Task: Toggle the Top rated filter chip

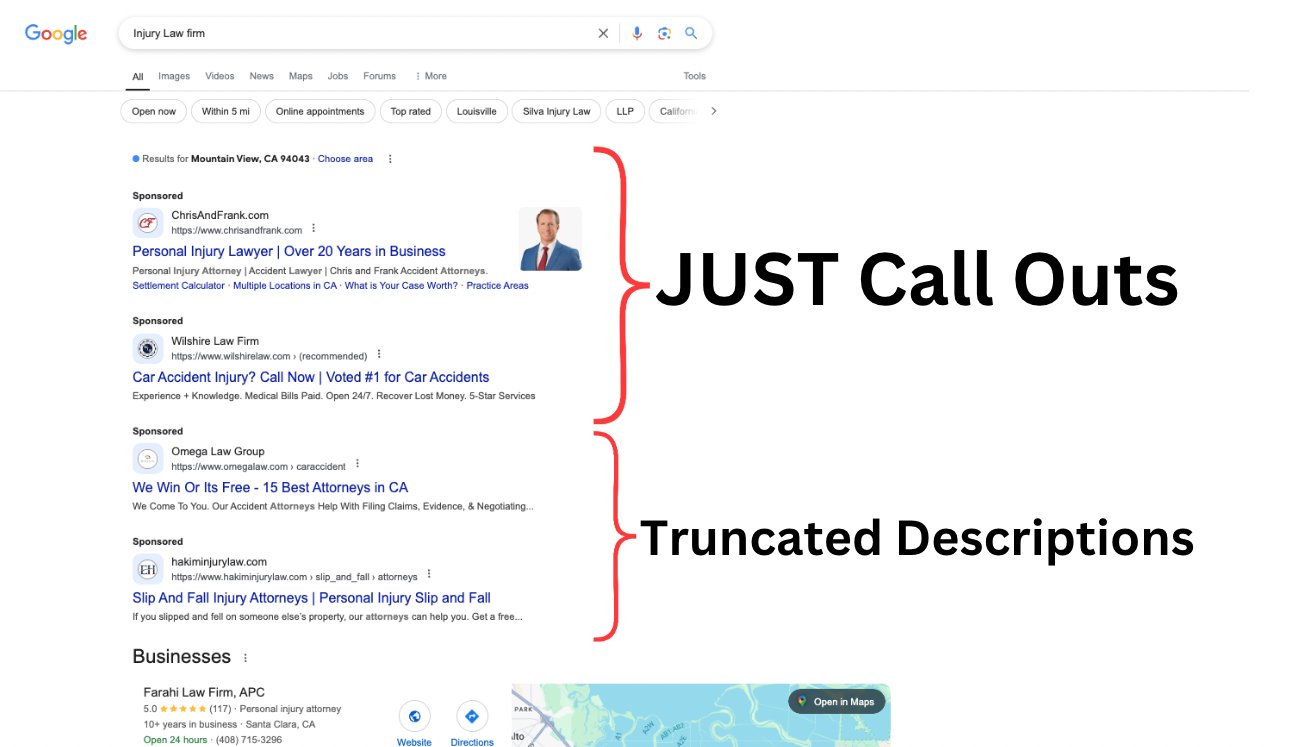Action: pos(410,111)
